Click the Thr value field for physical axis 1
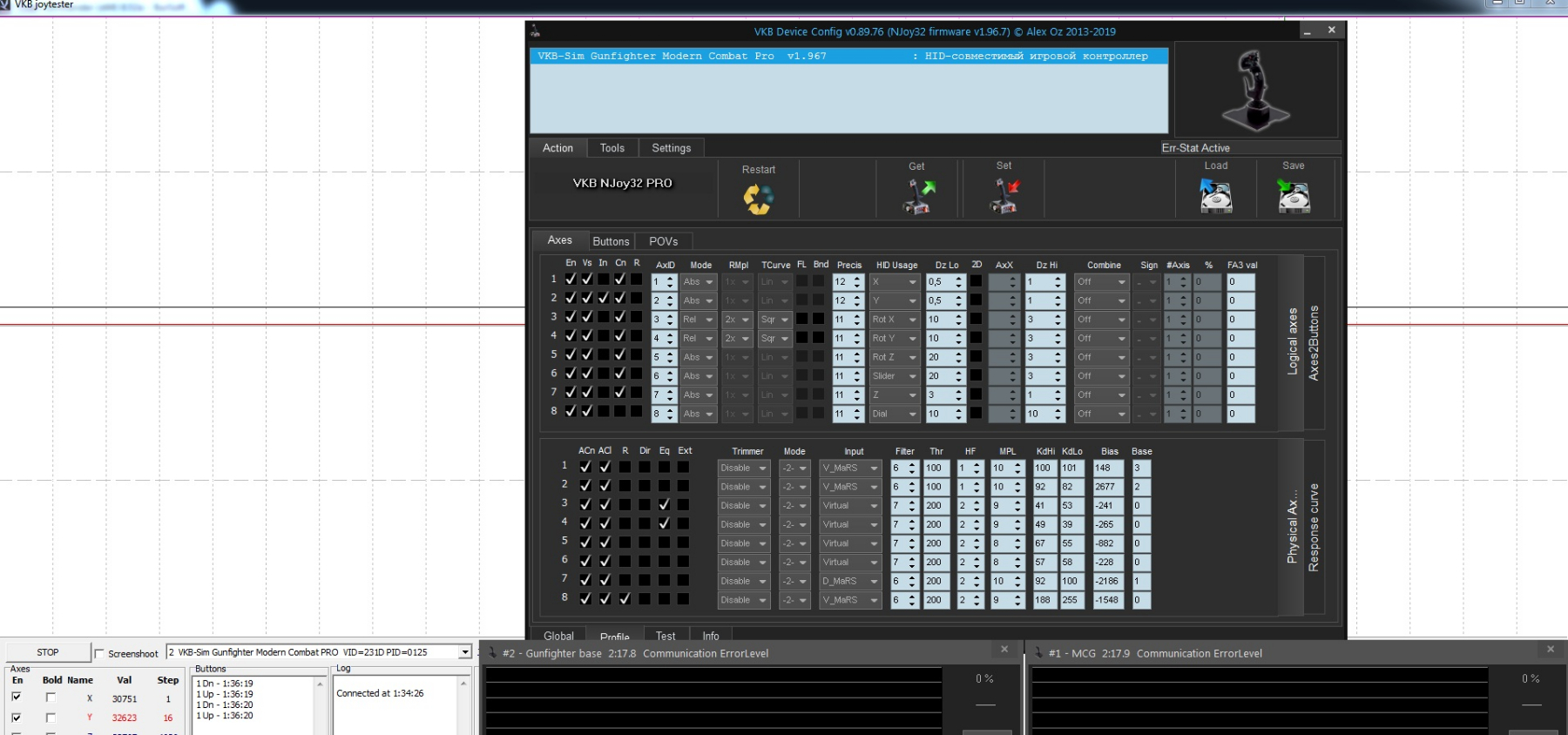 936,468
